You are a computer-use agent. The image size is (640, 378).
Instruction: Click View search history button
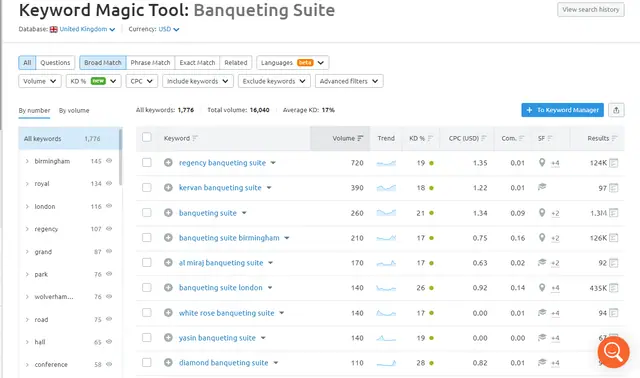point(591,9)
